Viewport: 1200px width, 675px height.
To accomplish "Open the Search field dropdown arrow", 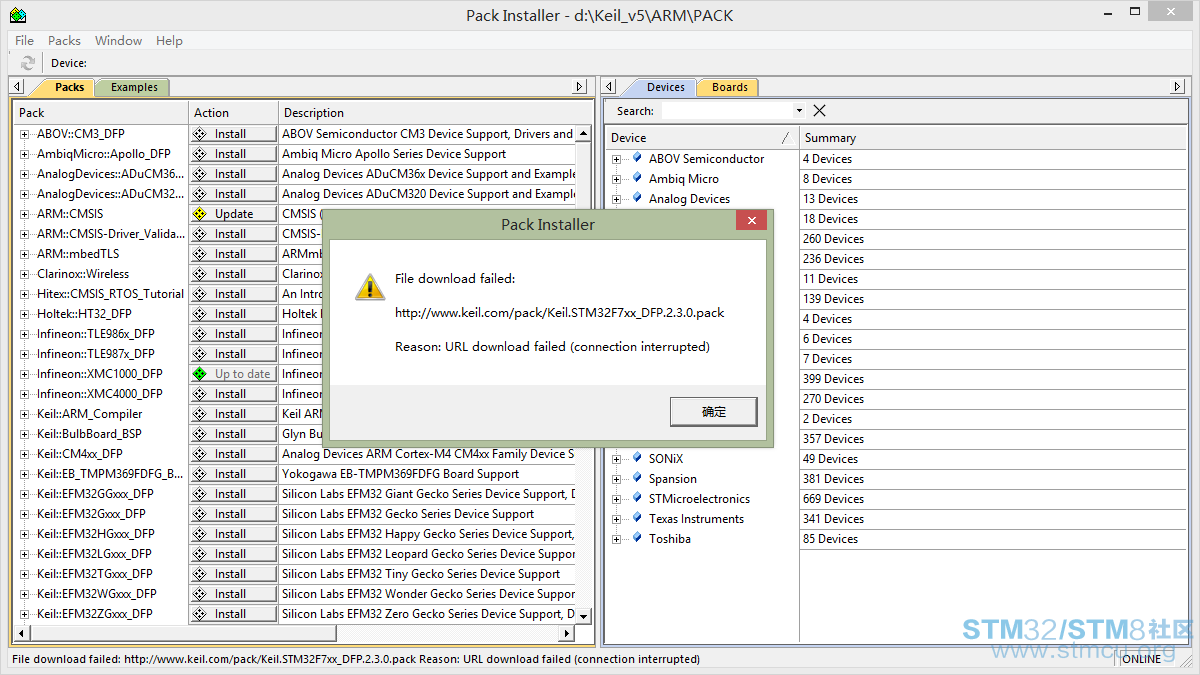I will [x=799, y=111].
